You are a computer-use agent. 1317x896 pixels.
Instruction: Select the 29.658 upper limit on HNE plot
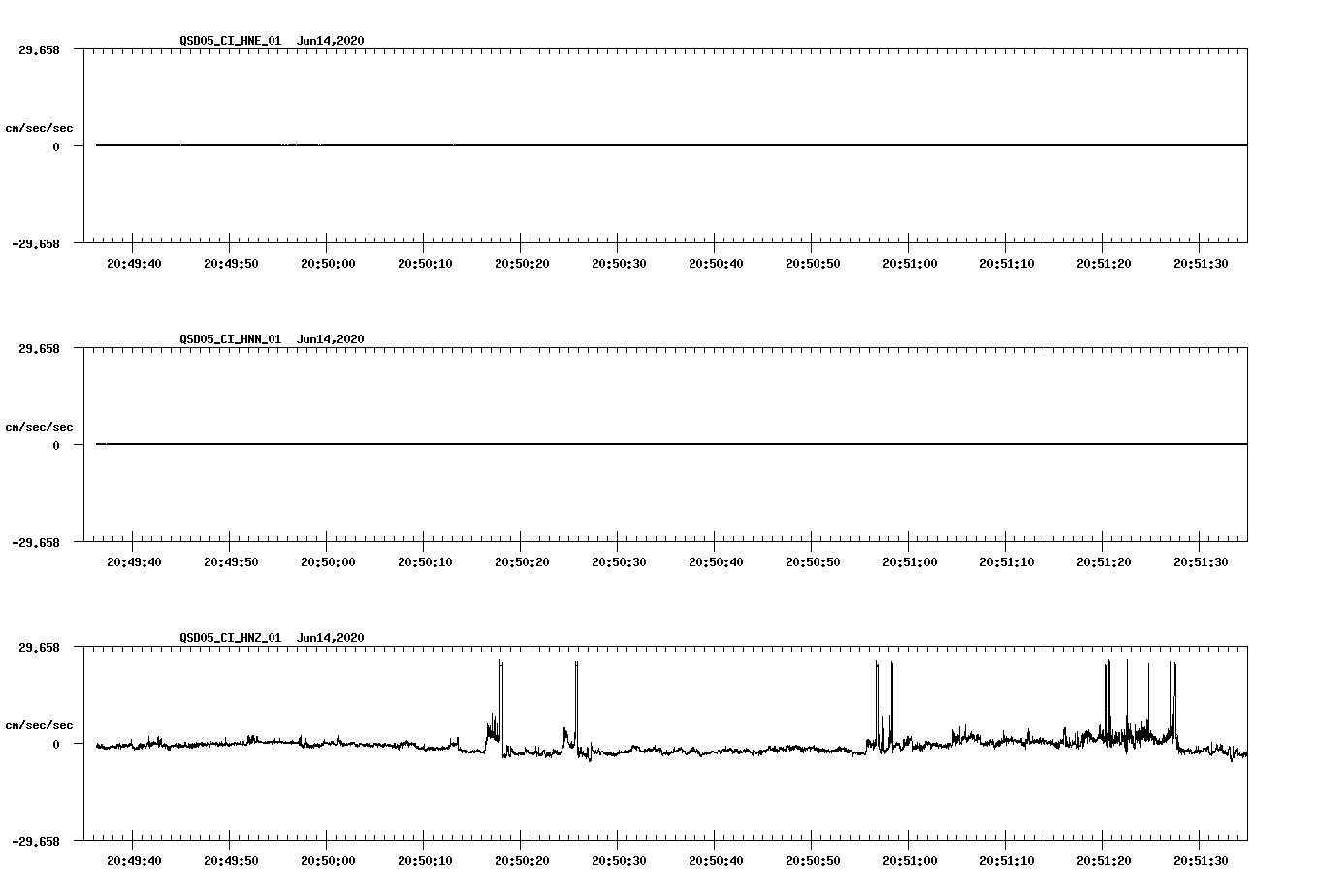tap(40, 49)
